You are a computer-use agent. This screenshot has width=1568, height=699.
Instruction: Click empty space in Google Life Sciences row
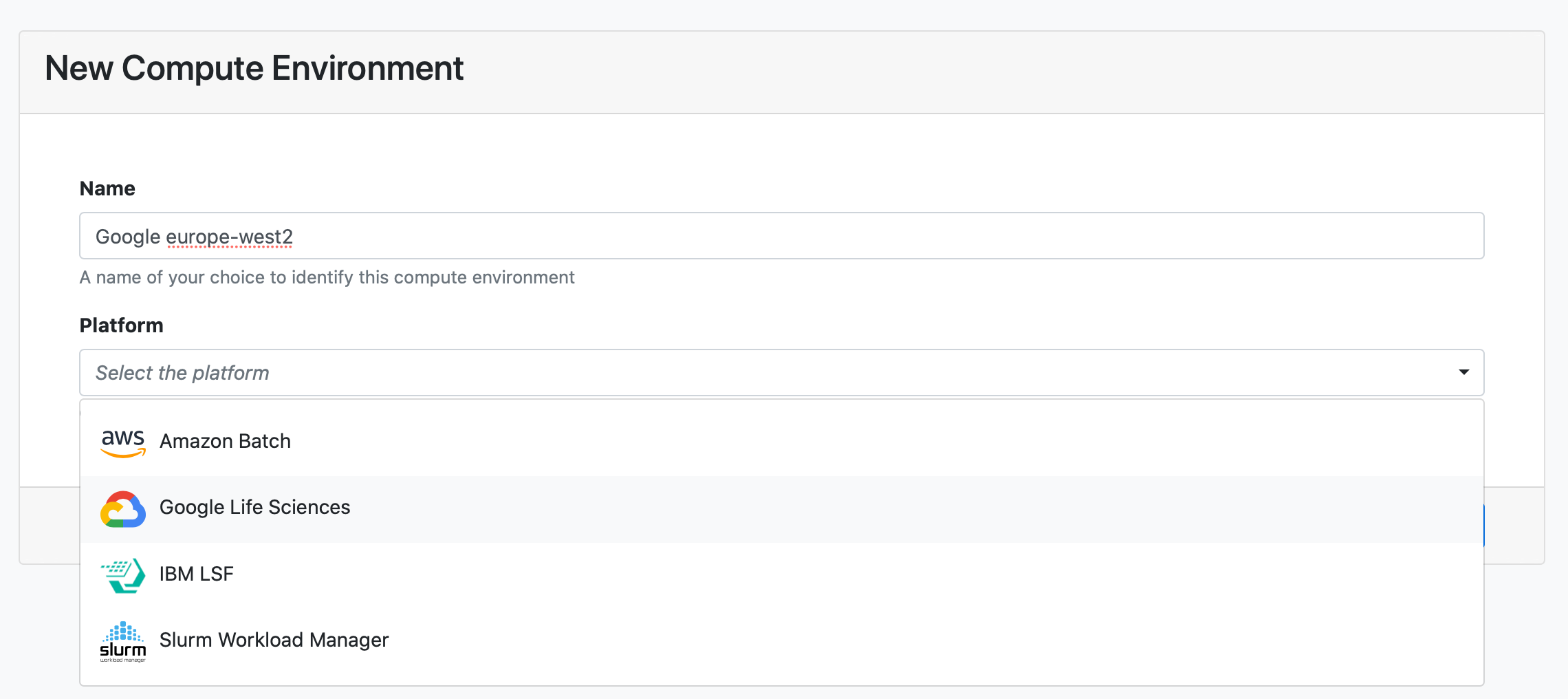(x=894, y=509)
